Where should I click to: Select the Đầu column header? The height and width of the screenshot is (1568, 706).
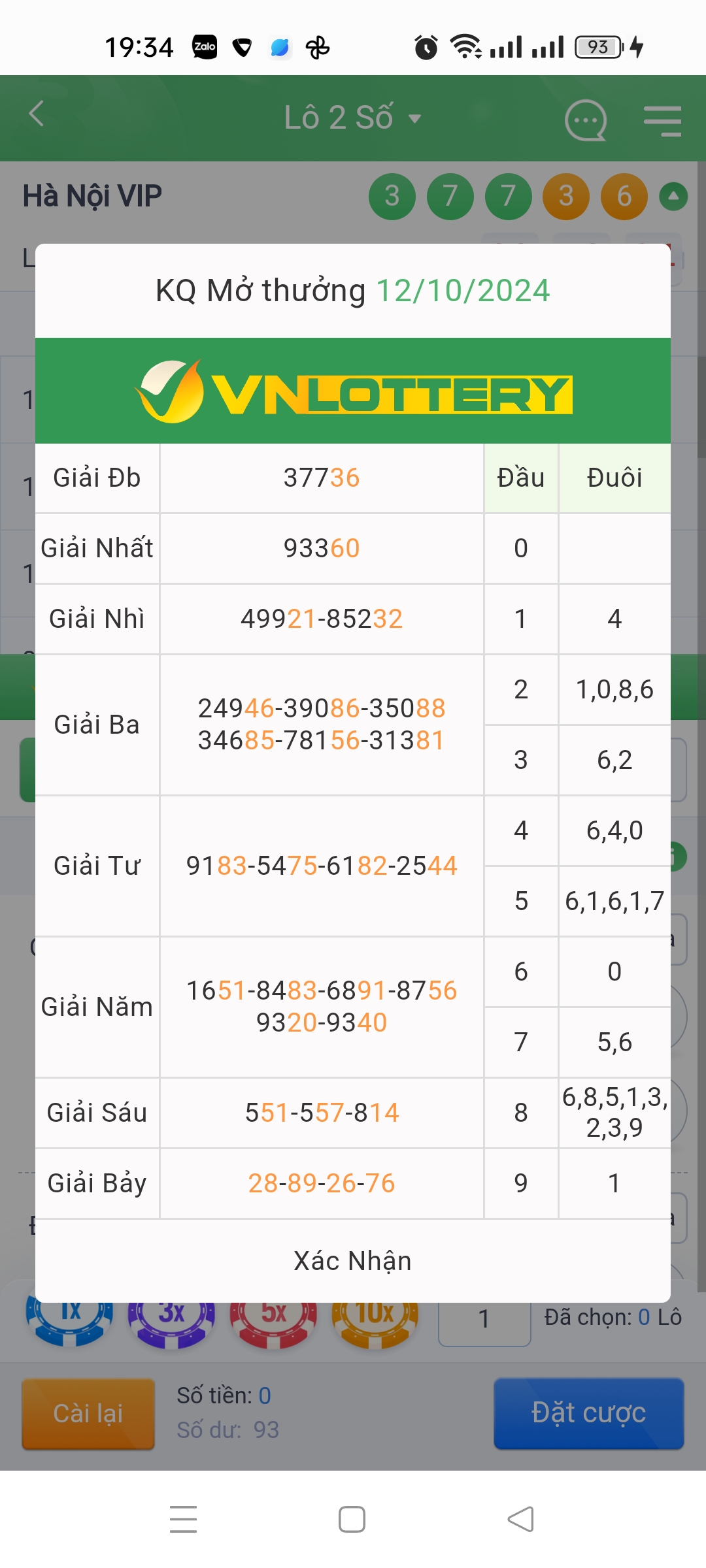pyautogui.click(x=521, y=478)
